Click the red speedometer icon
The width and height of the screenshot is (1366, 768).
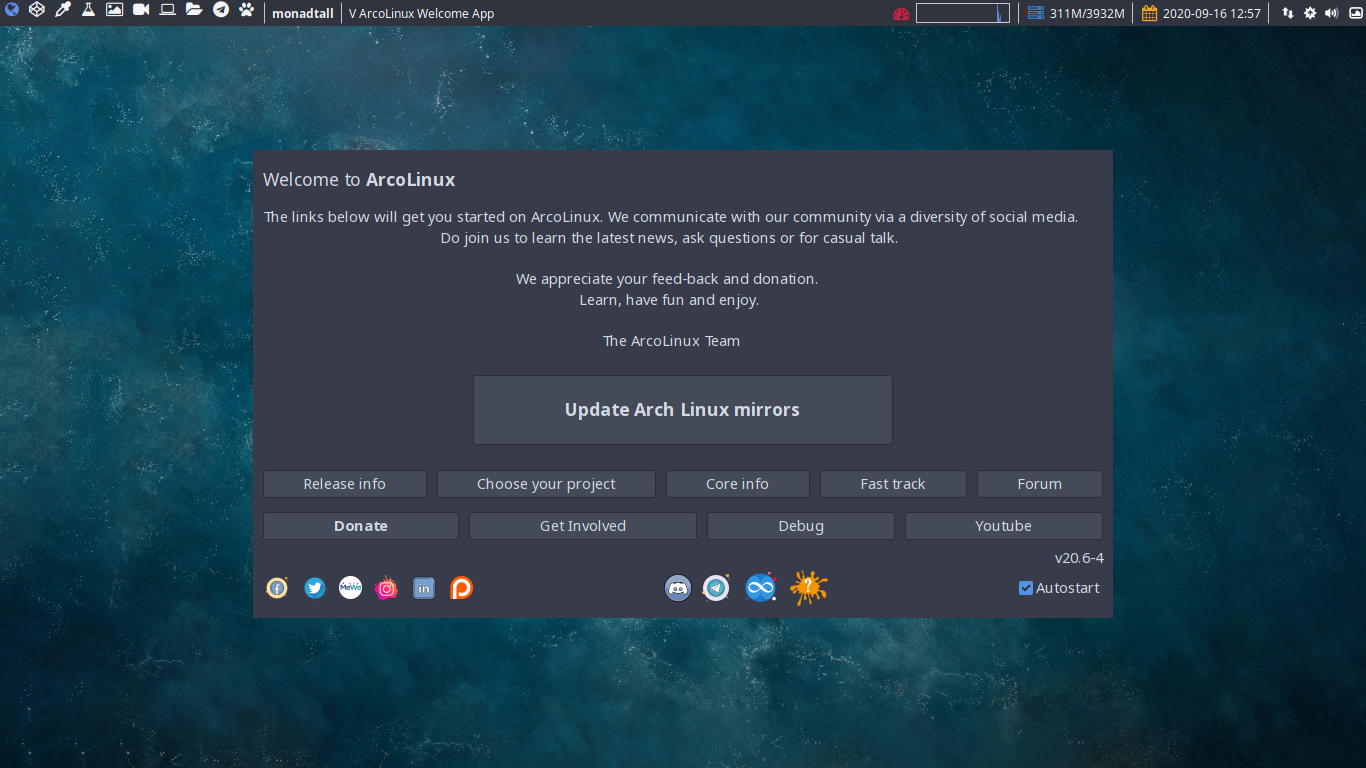(901, 14)
